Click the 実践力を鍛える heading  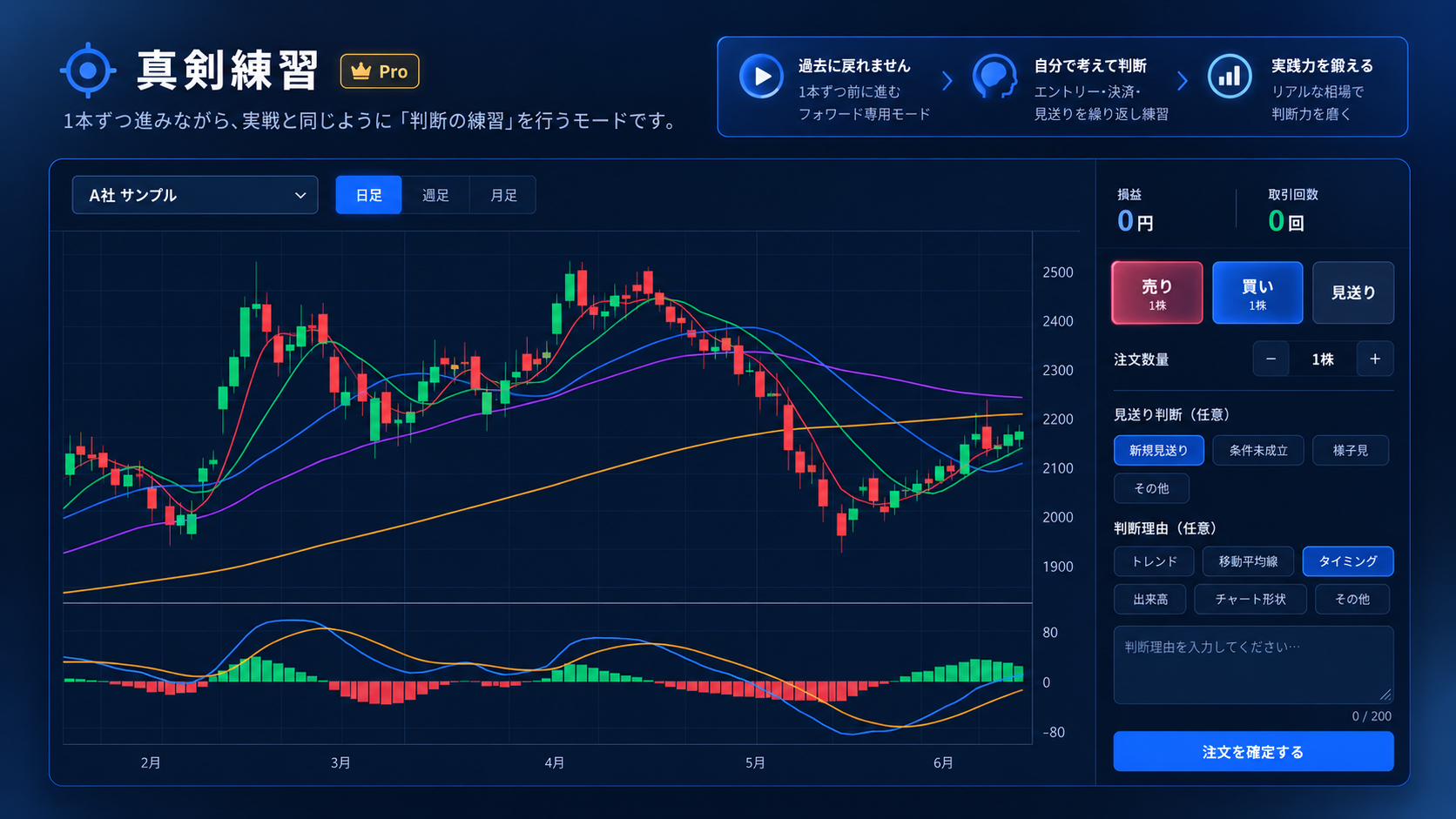[x=1322, y=65]
